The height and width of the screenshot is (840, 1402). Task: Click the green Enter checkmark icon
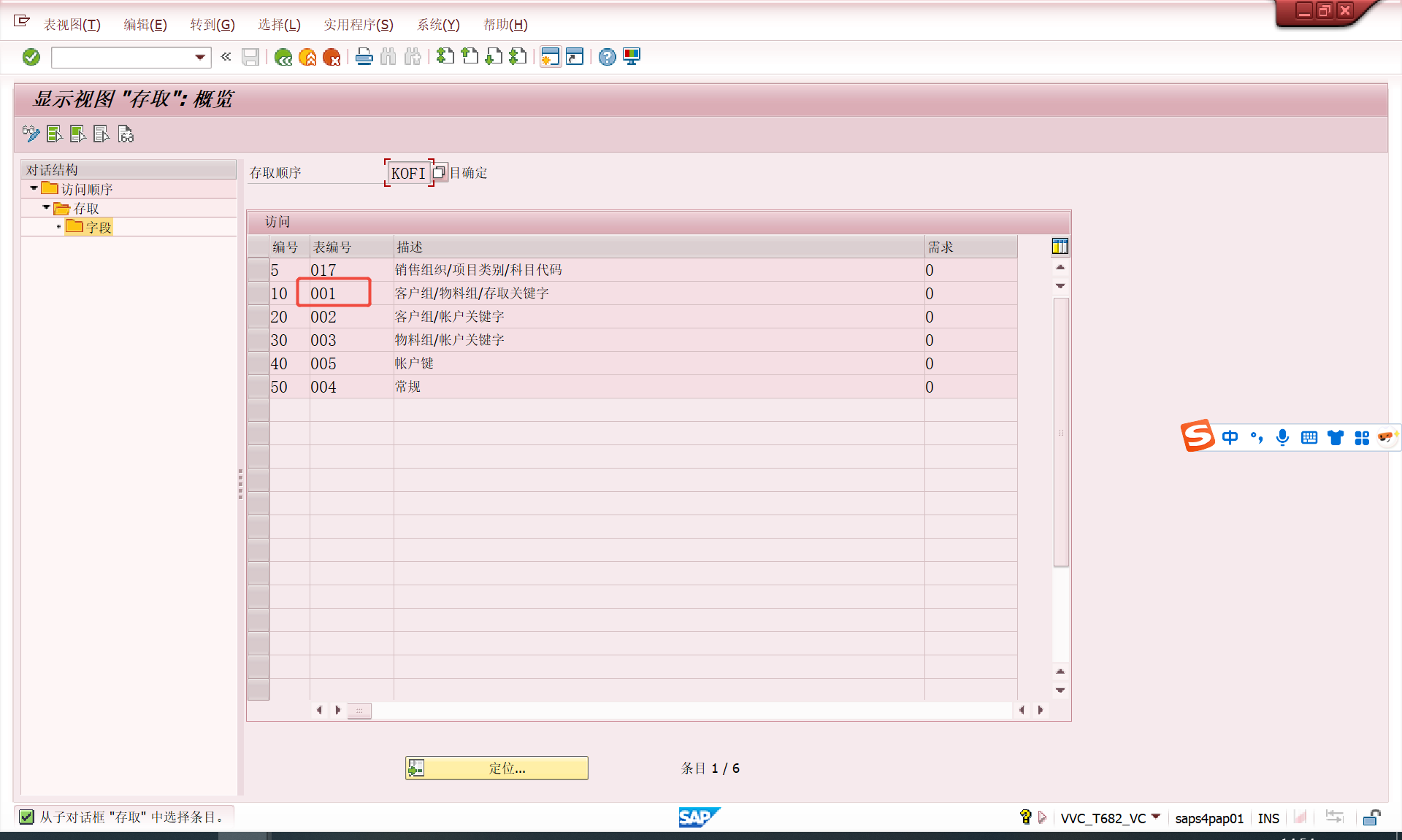click(31, 57)
